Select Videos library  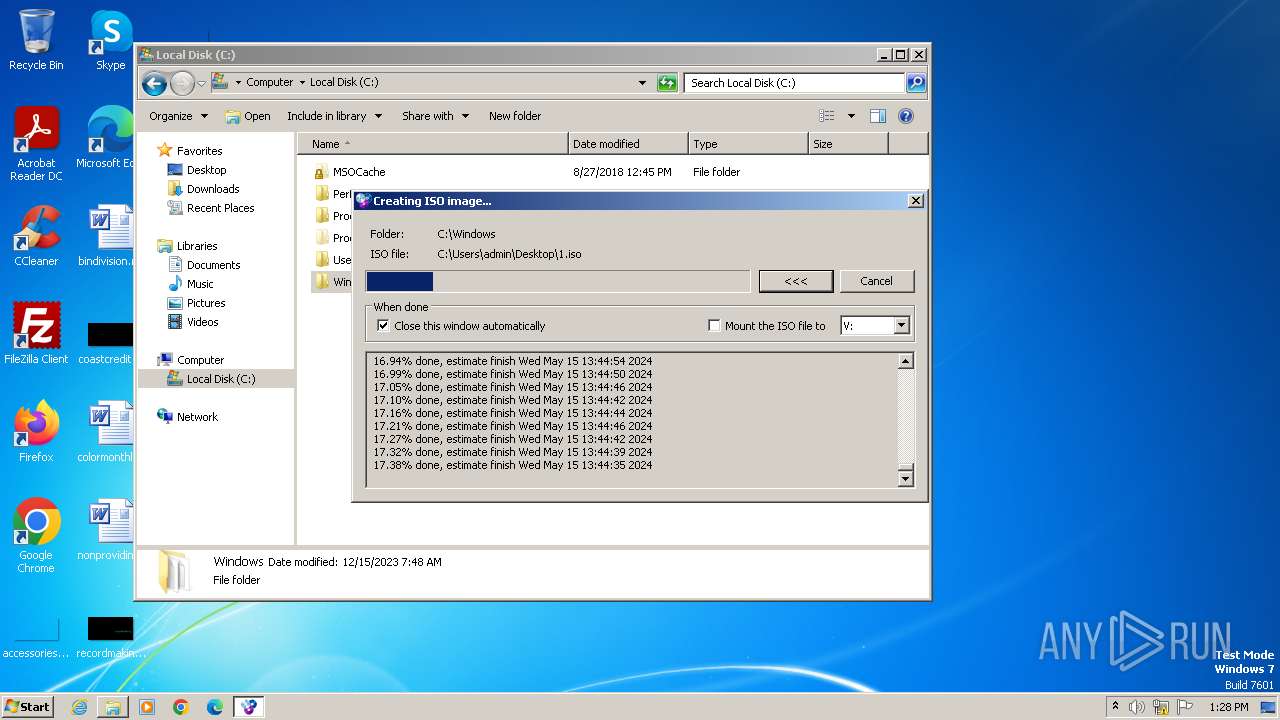(x=202, y=322)
